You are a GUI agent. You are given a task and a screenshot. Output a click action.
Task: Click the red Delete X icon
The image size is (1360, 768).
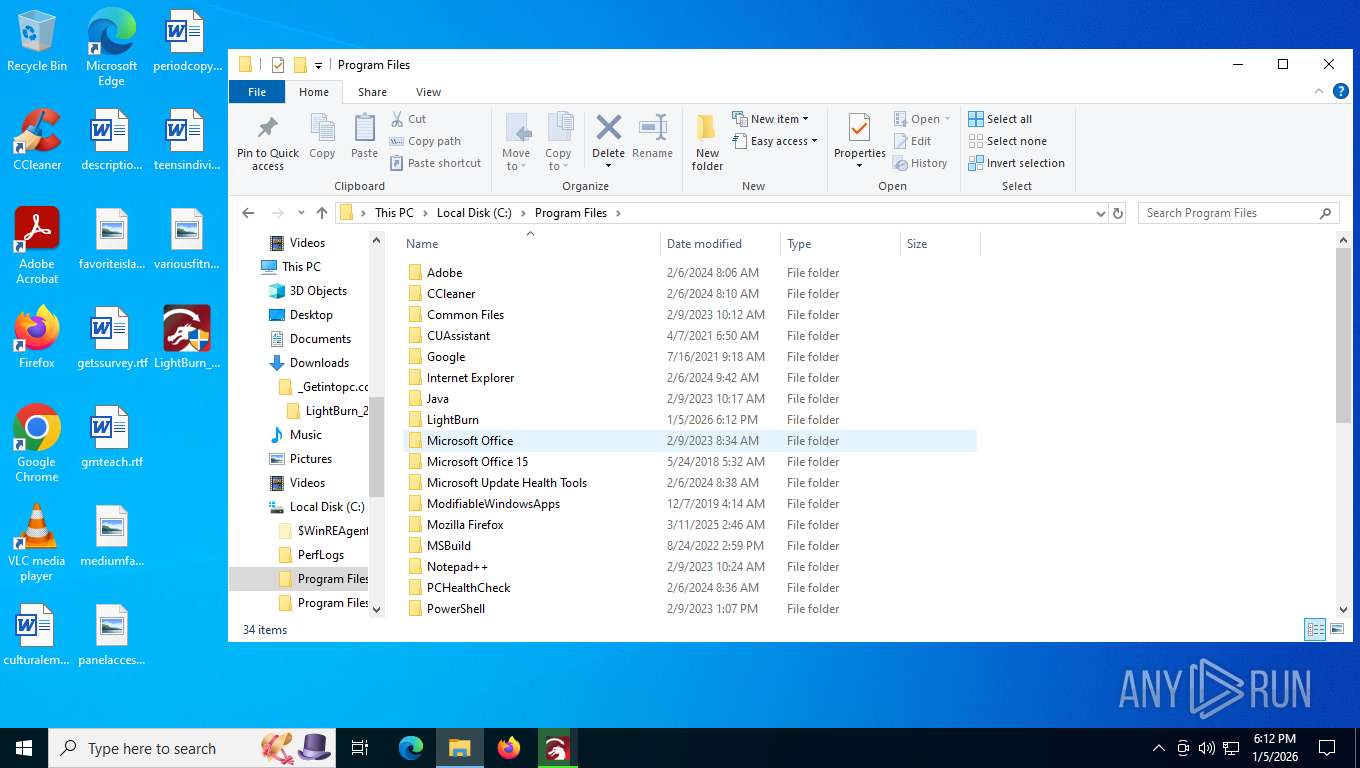click(x=608, y=127)
